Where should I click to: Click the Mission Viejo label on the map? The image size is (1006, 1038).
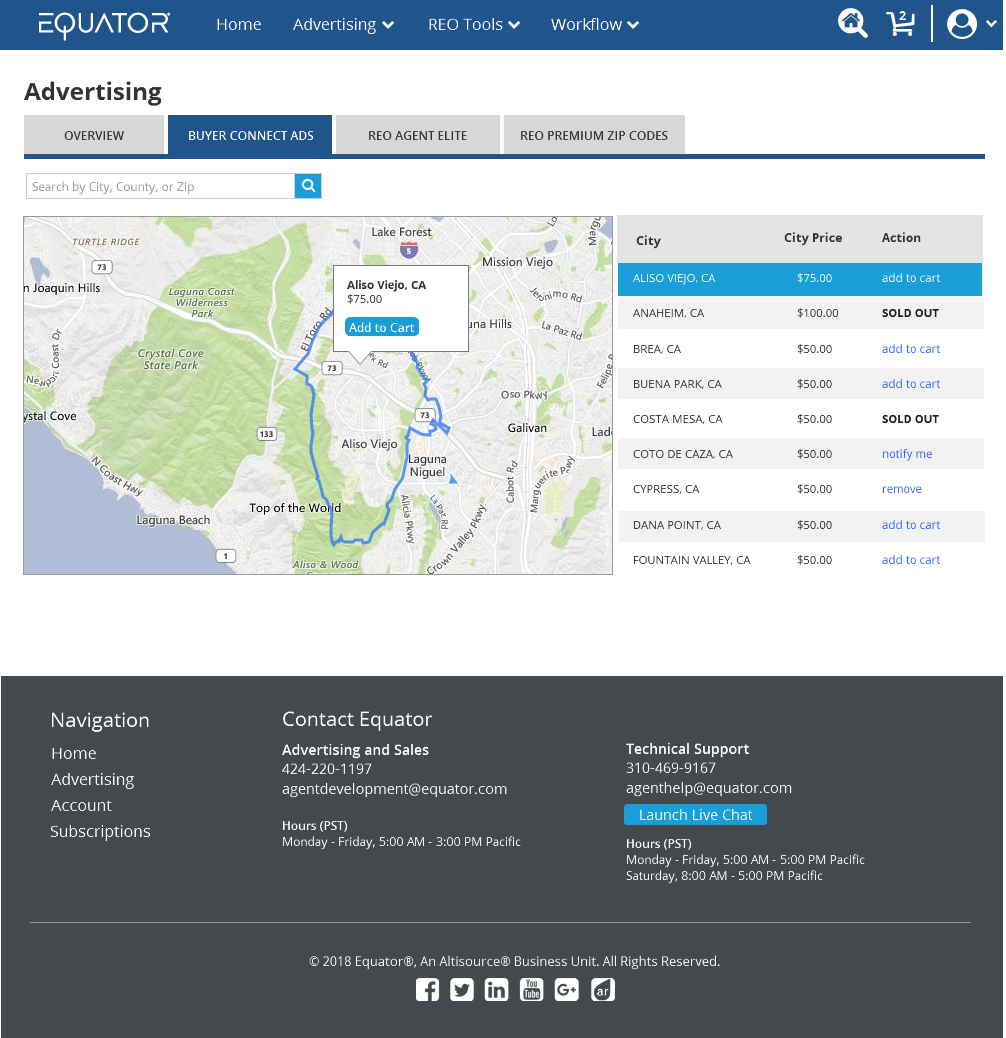[x=518, y=261]
